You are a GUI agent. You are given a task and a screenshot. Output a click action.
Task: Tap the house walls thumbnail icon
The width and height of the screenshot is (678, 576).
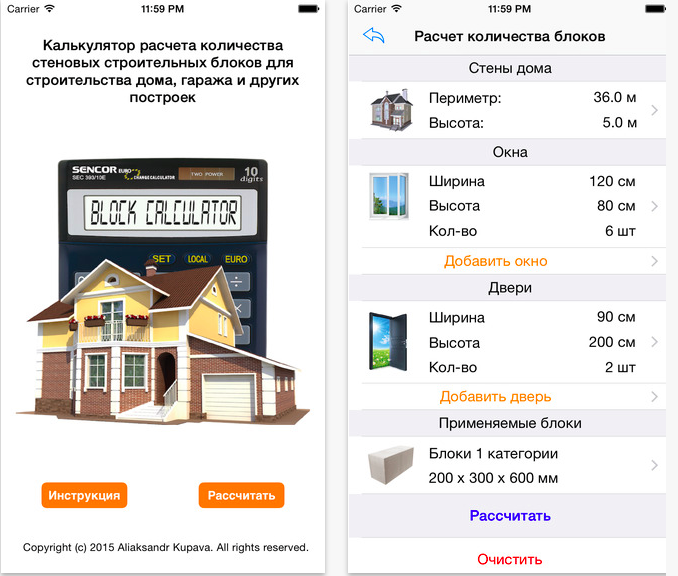392,110
